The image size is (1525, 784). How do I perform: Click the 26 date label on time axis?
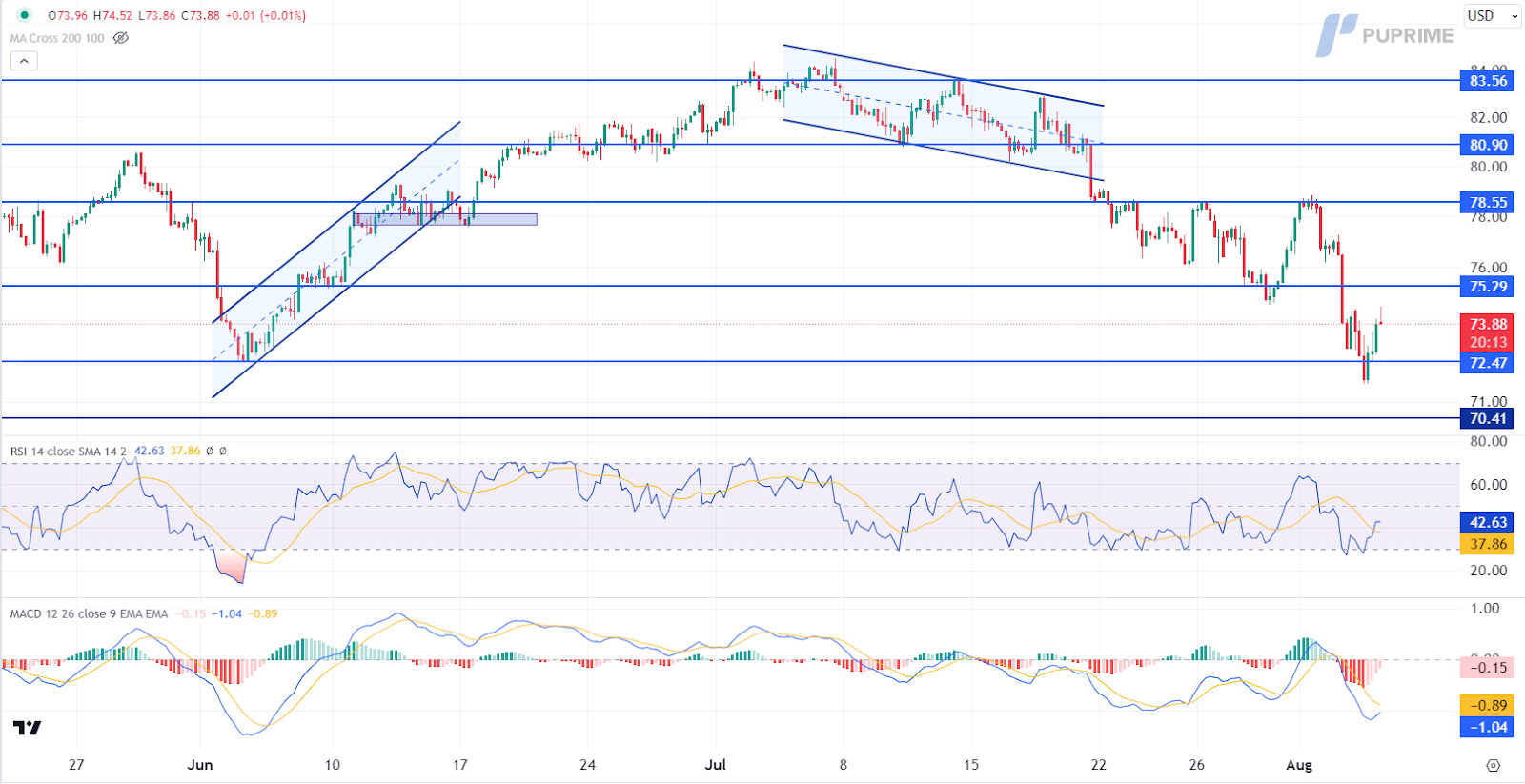pos(1197,765)
